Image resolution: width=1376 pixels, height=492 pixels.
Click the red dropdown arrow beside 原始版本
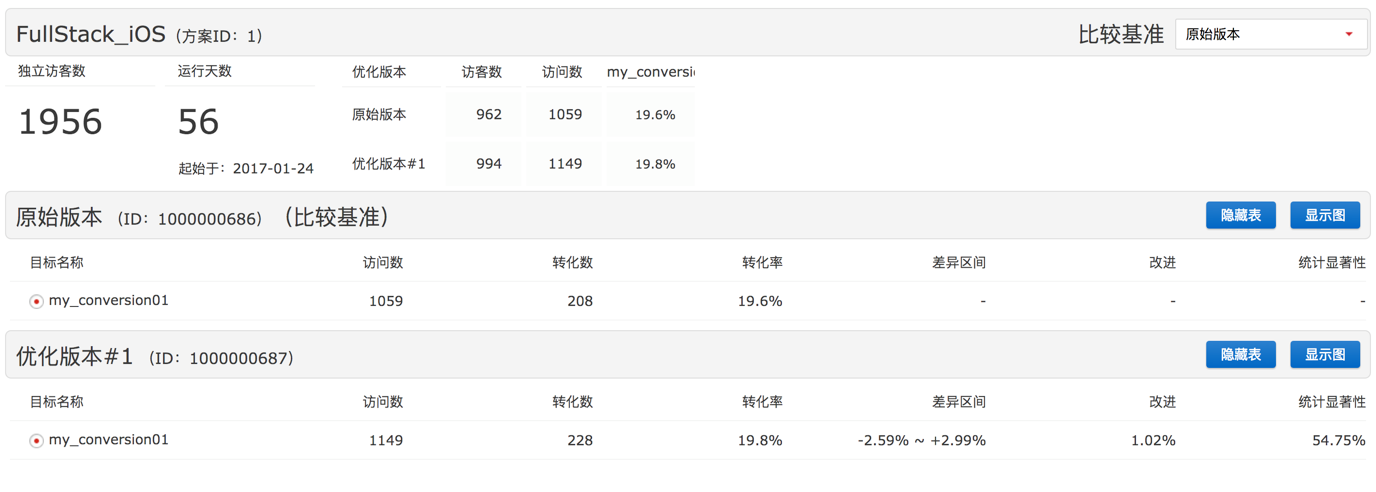click(1349, 35)
